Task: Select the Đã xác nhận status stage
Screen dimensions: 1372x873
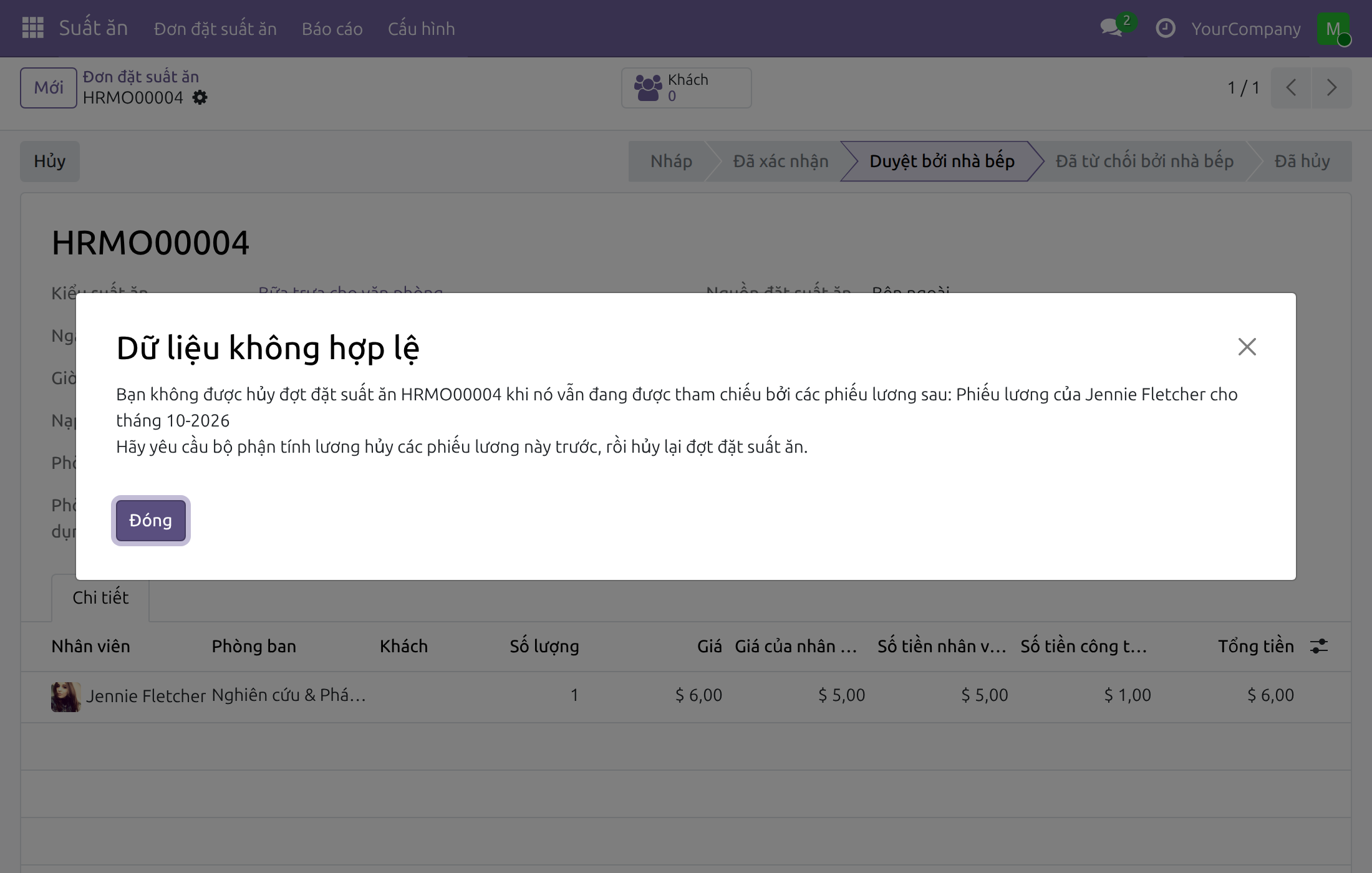Action: [x=780, y=162]
